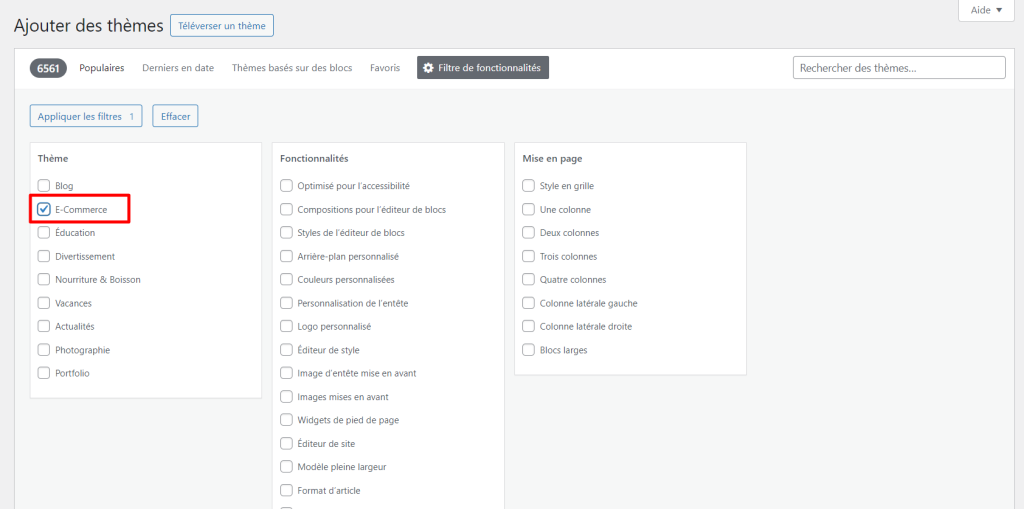Uncheck the E-Commerce checkbox
Image resolution: width=1024 pixels, height=509 pixels.
[x=44, y=210]
